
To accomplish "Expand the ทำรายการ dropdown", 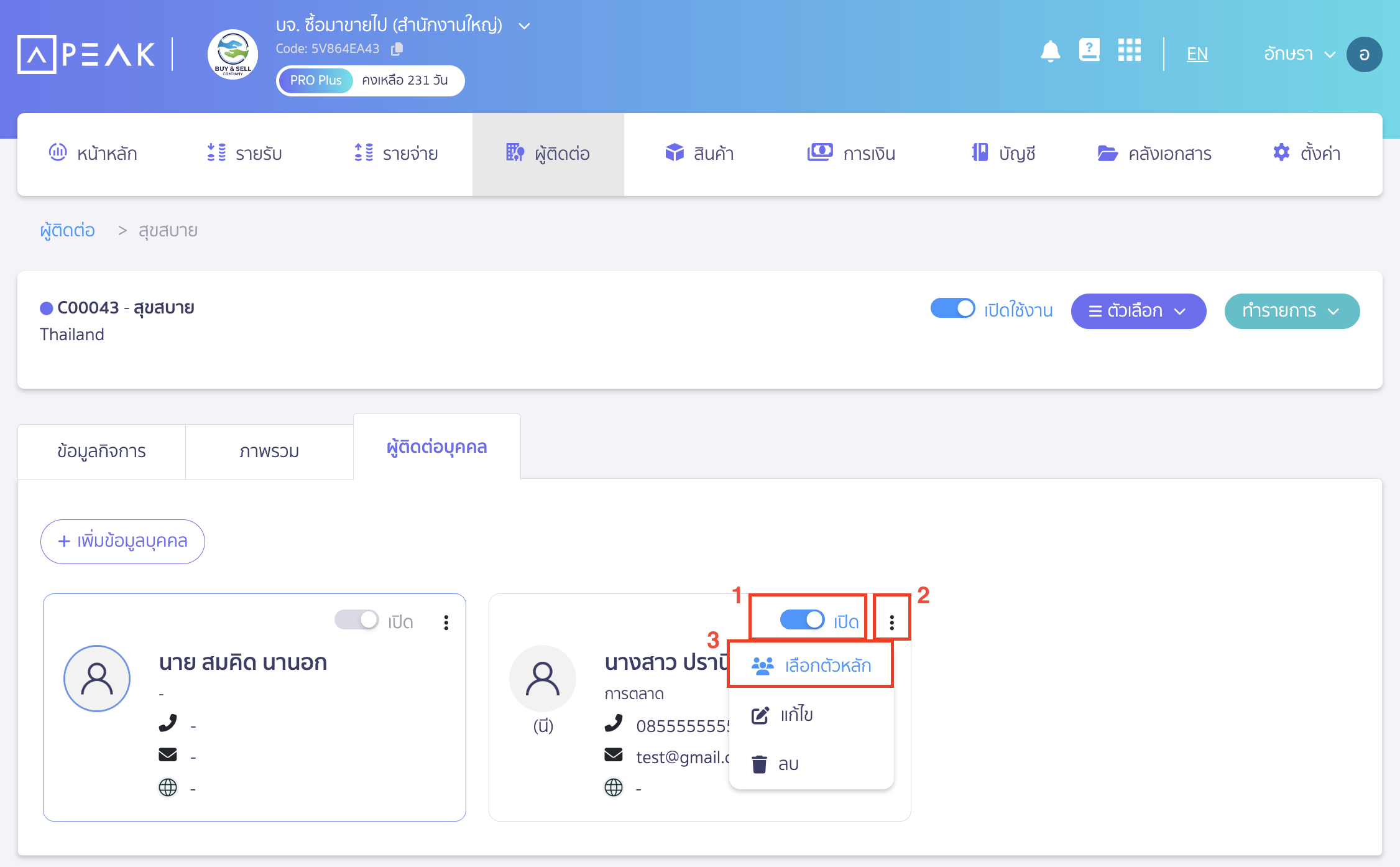I will (x=1292, y=311).
